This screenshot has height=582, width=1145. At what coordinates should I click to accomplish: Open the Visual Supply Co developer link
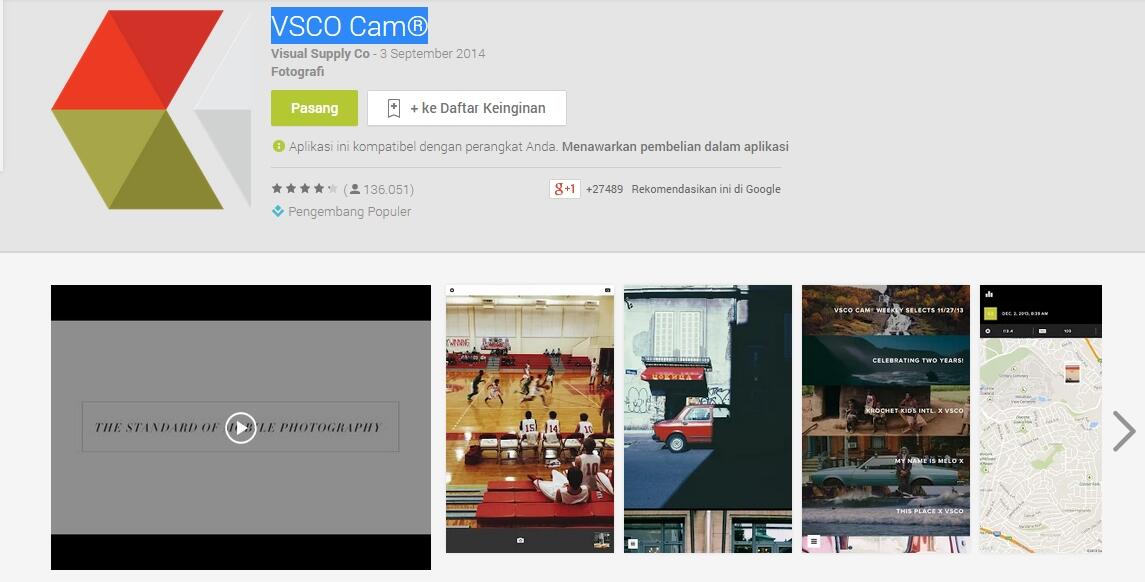tap(320, 53)
